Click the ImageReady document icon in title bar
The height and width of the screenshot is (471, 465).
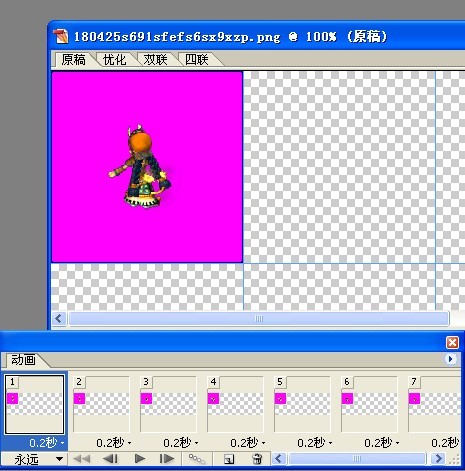[x=61, y=36]
